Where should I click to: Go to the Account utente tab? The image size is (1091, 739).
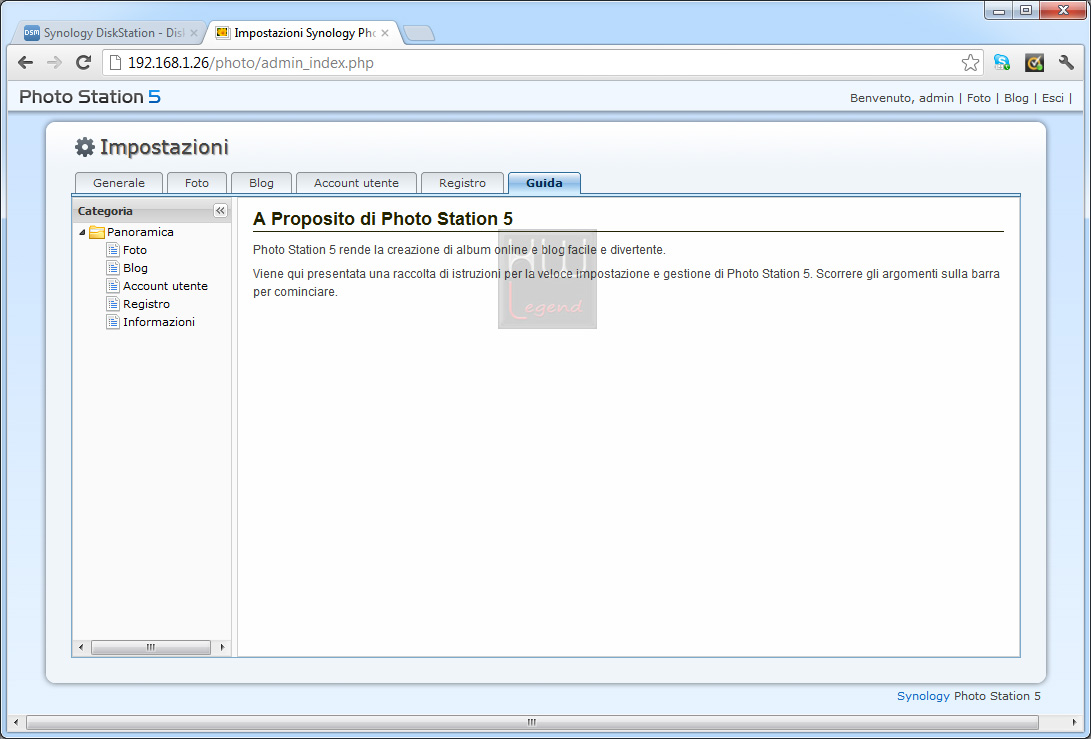point(356,183)
